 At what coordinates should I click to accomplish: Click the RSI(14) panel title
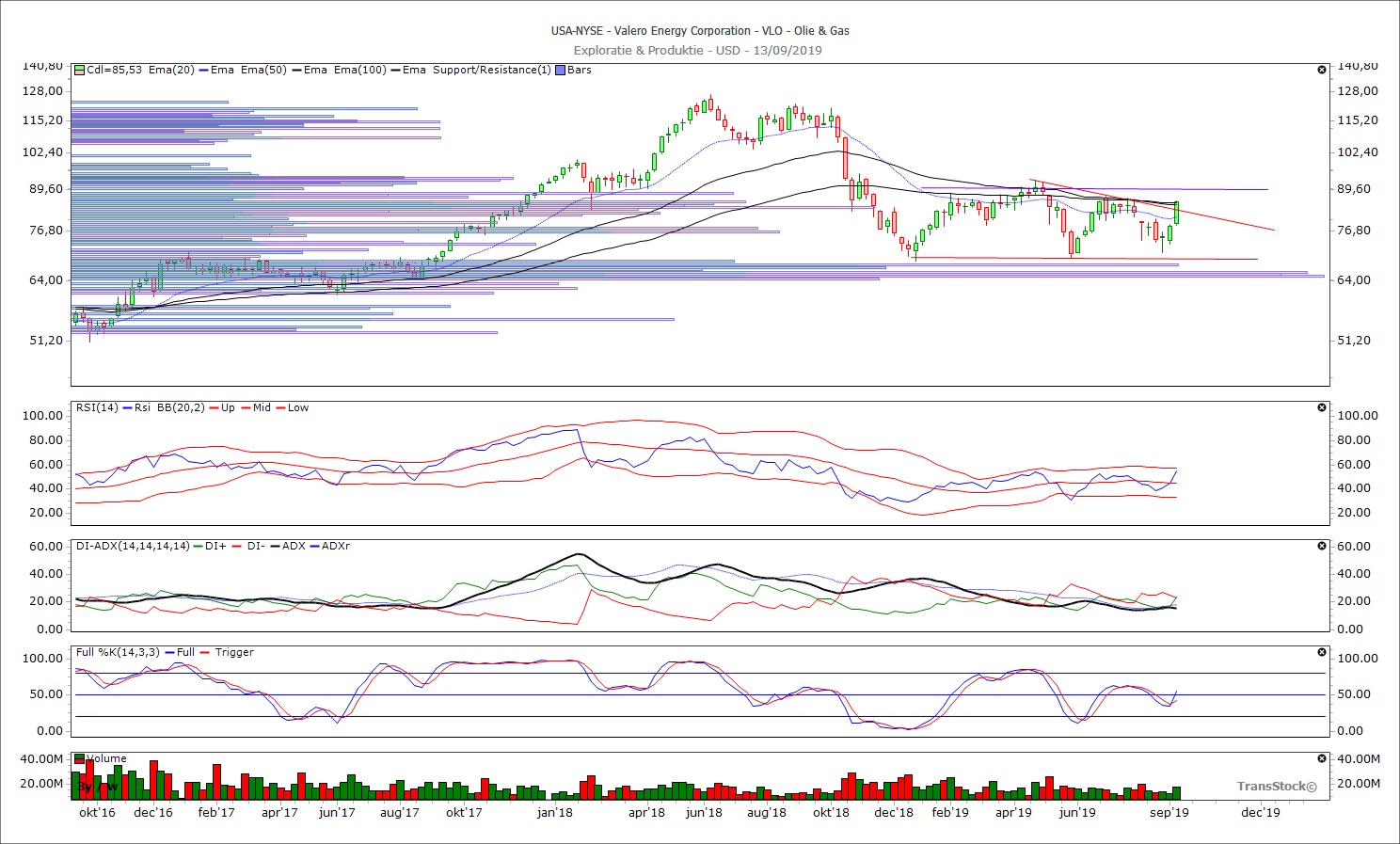[x=98, y=407]
